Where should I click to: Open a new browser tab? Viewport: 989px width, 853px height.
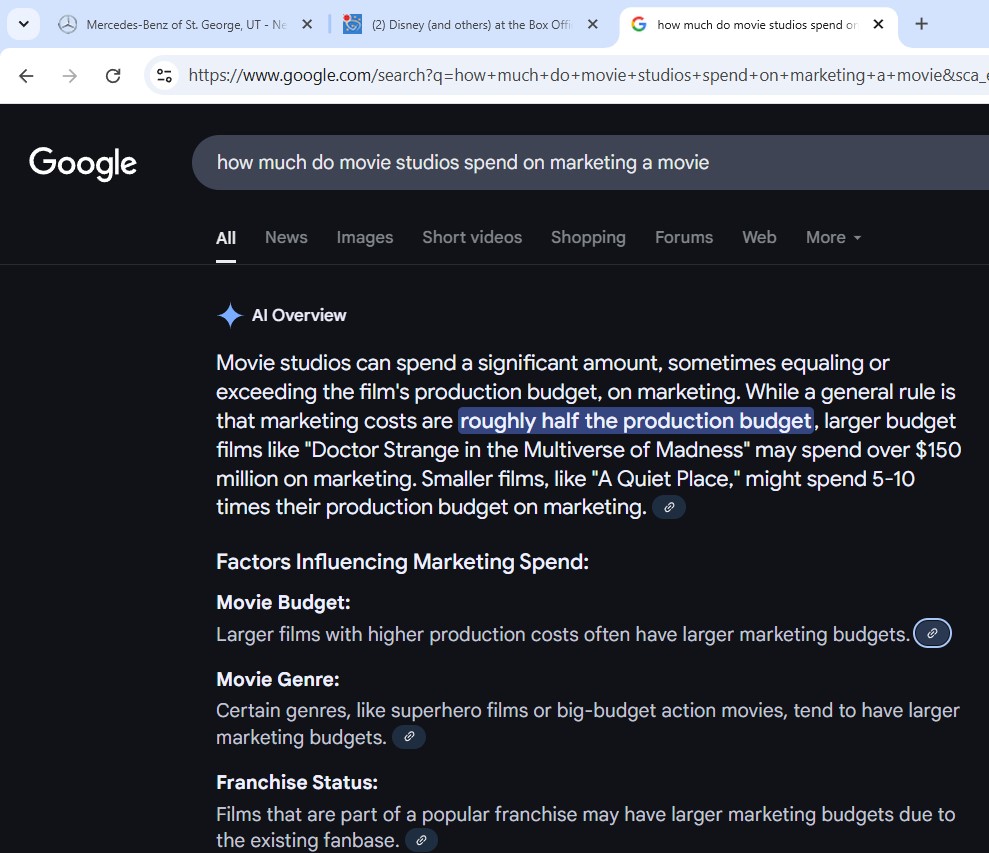pyautogui.click(x=921, y=24)
